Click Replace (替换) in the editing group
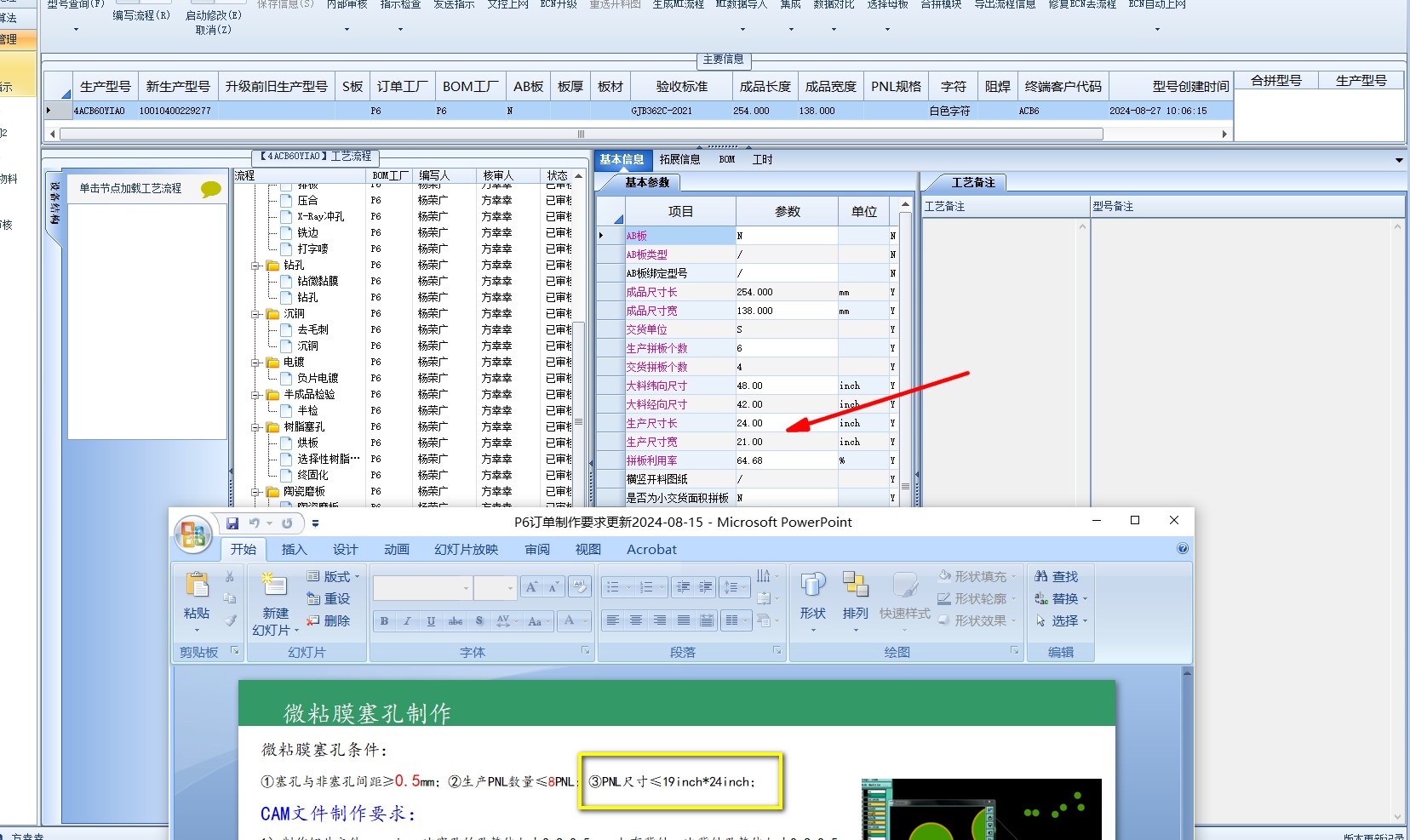This screenshot has width=1410, height=840. [x=1062, y=598]
